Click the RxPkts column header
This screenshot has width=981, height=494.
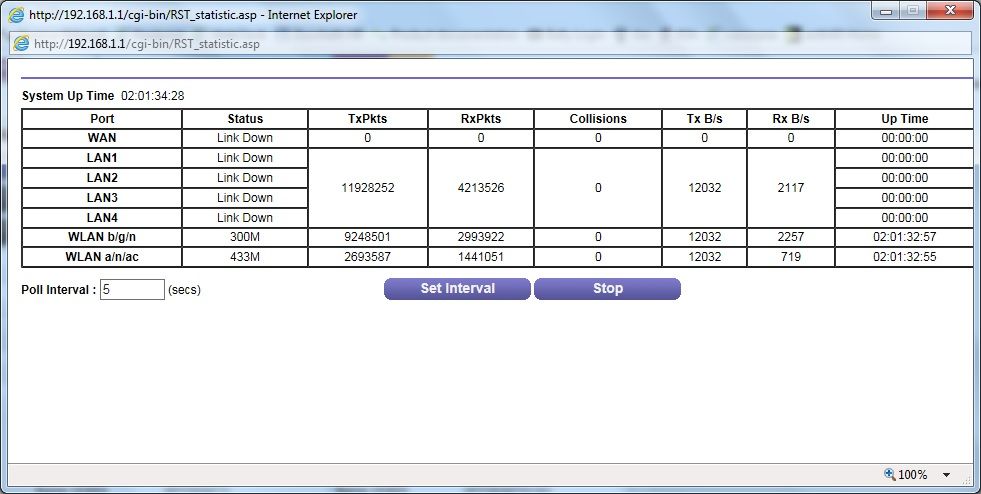pos(480,119)
